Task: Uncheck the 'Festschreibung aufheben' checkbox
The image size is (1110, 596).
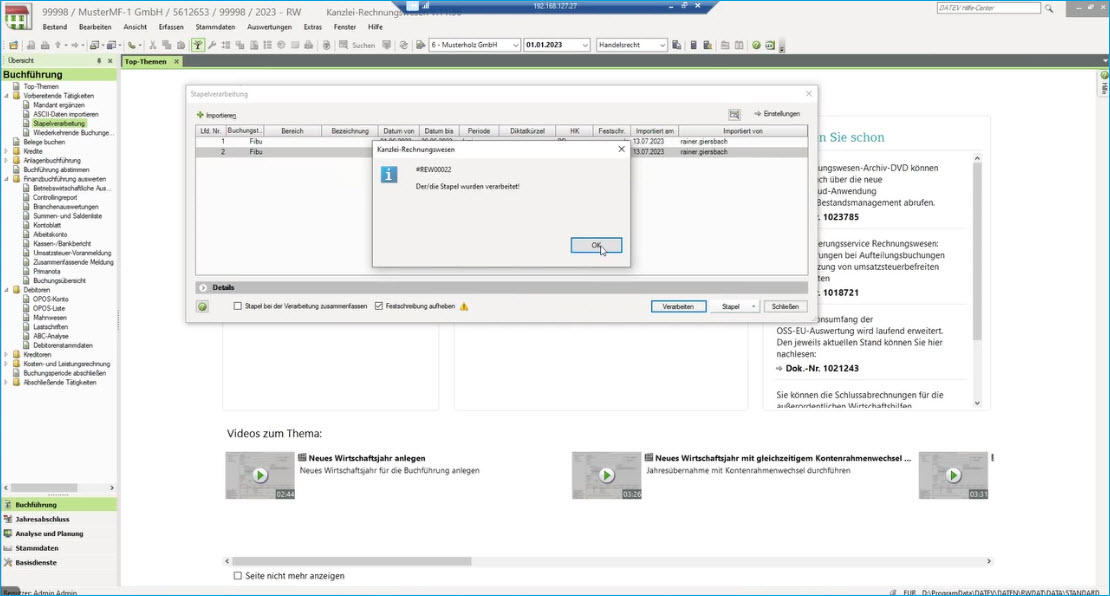Action: [x=379, y=306]
